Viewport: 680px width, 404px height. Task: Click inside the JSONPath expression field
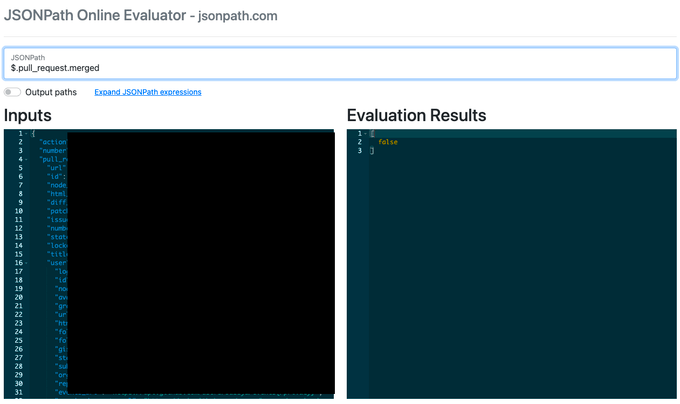[340, 67]
